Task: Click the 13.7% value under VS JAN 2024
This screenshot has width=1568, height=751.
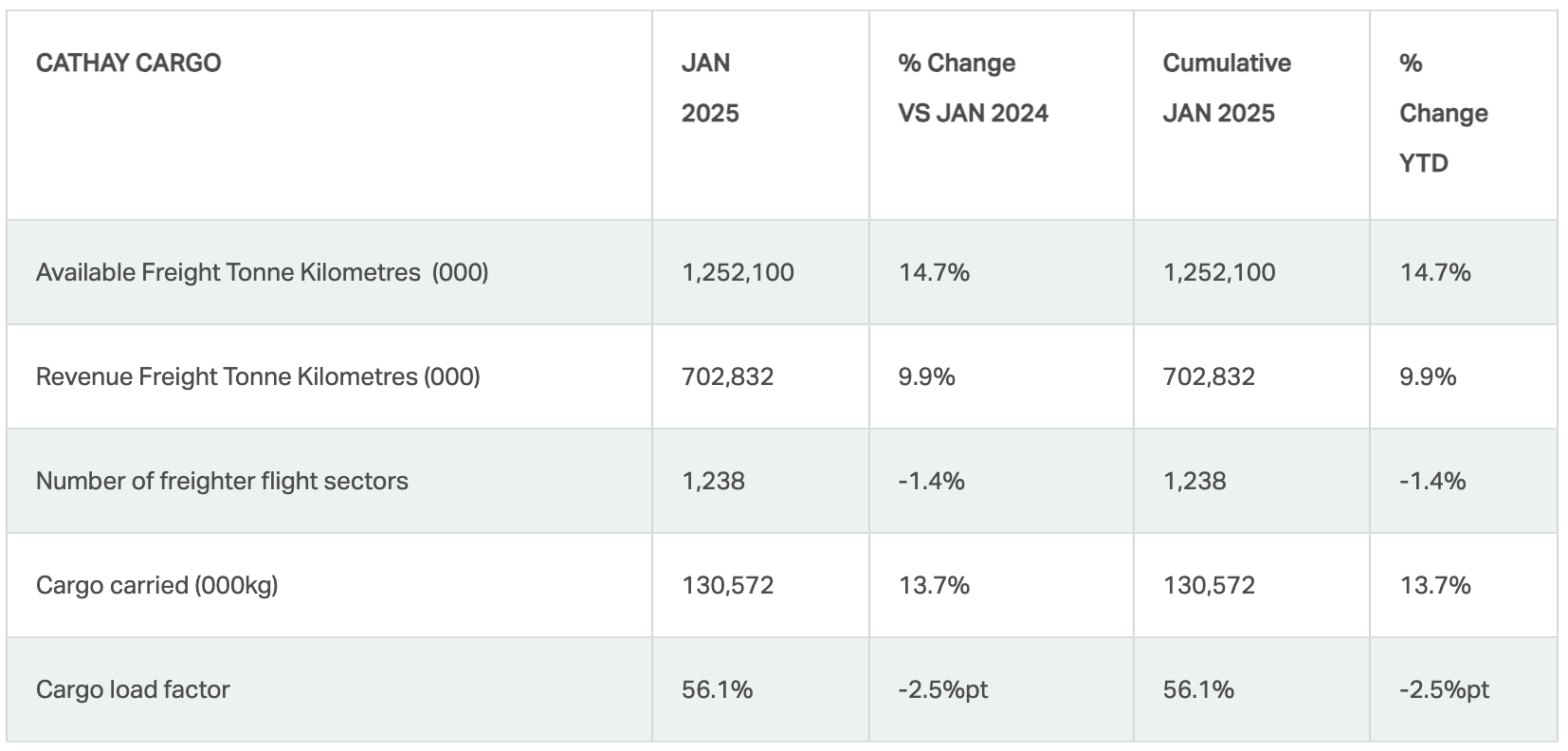Action: pyautogui.click(x=934, y=586)
